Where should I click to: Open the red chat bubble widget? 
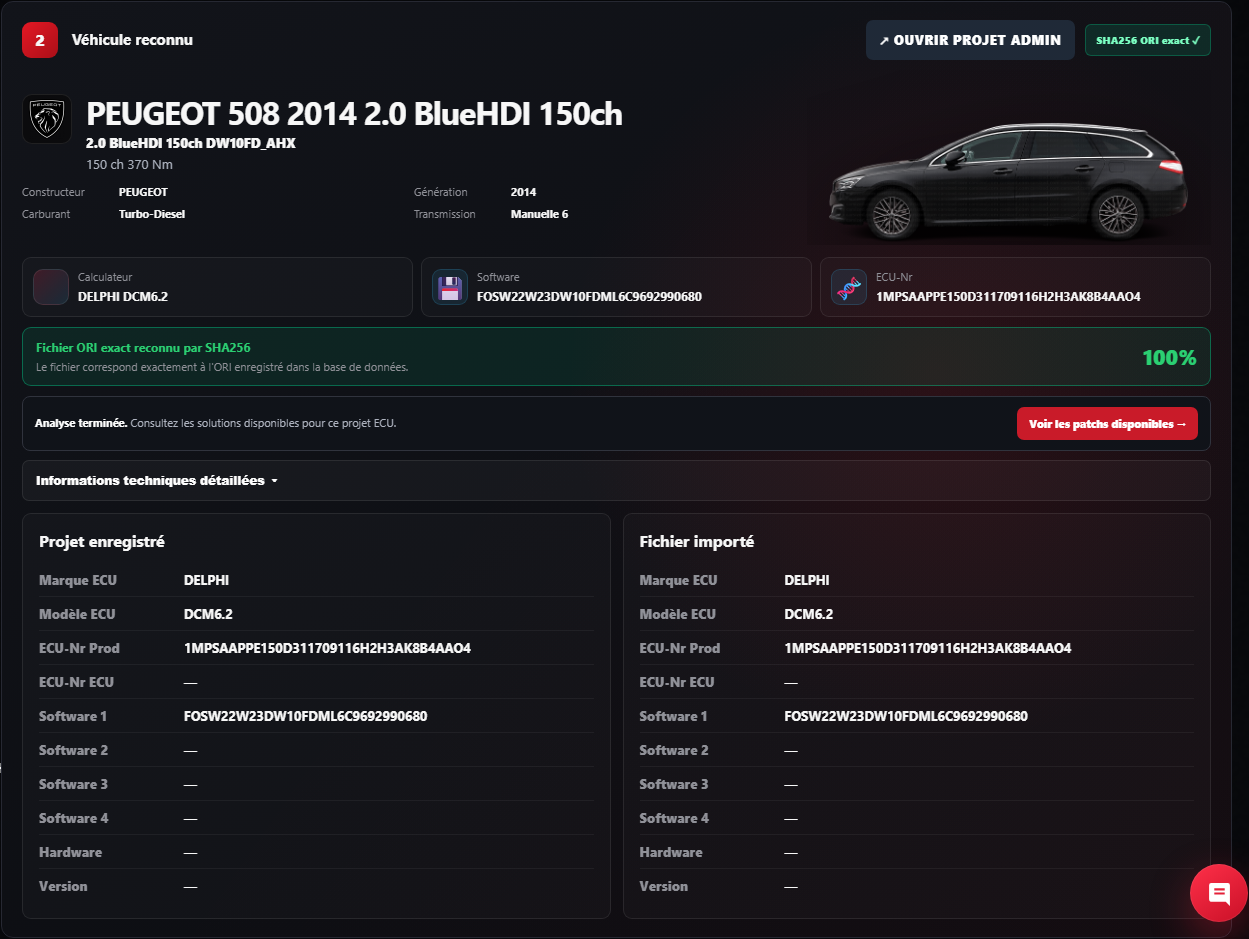coord(1219,892)
